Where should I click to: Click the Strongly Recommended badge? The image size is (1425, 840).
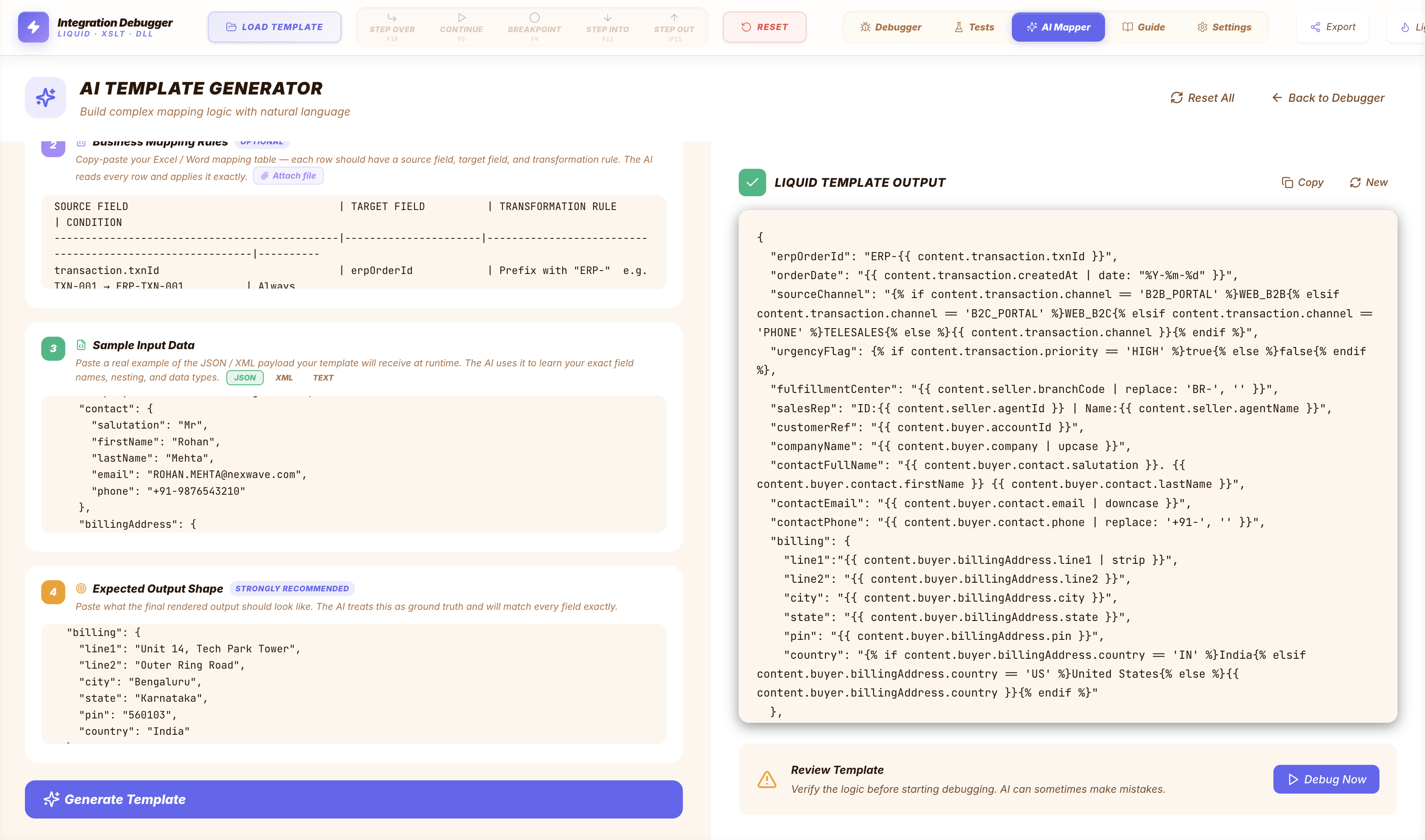pyautogui.click(x=292, y=588)
